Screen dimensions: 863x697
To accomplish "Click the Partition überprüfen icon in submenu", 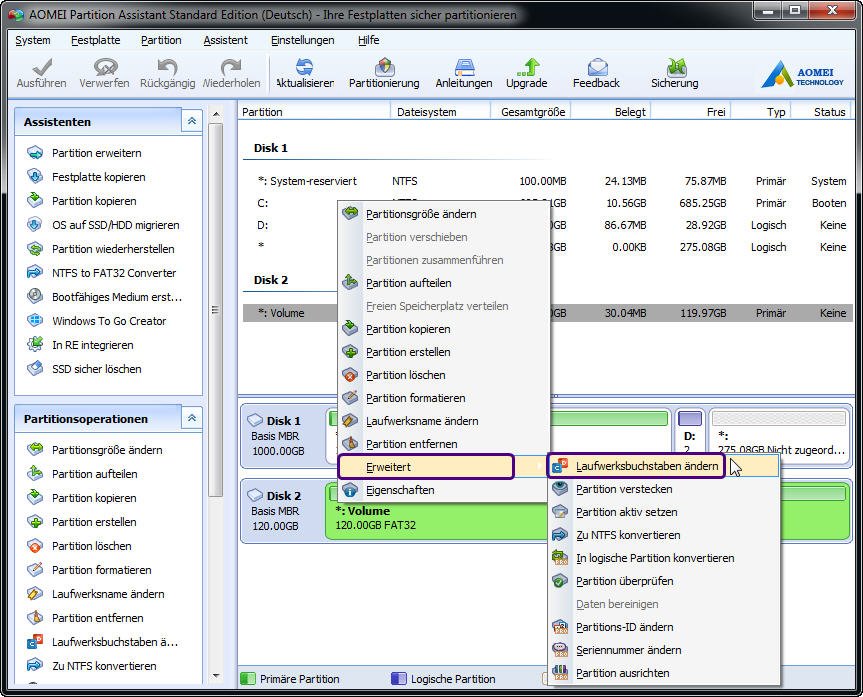I will (560, 581).
